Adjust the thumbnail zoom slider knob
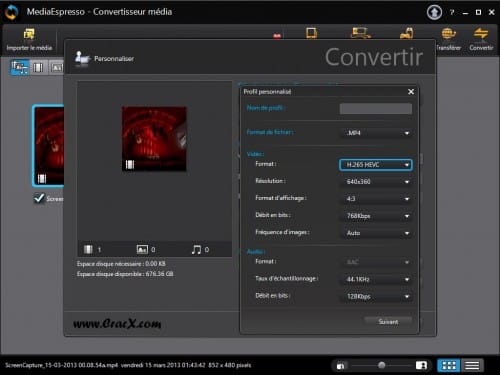500x375 pixels. (382, 365)
